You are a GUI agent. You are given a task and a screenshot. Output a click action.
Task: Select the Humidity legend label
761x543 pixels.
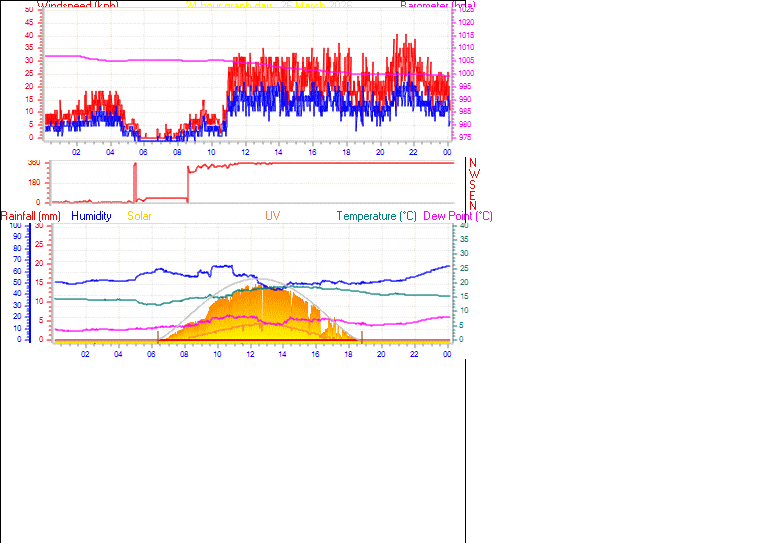92,216
